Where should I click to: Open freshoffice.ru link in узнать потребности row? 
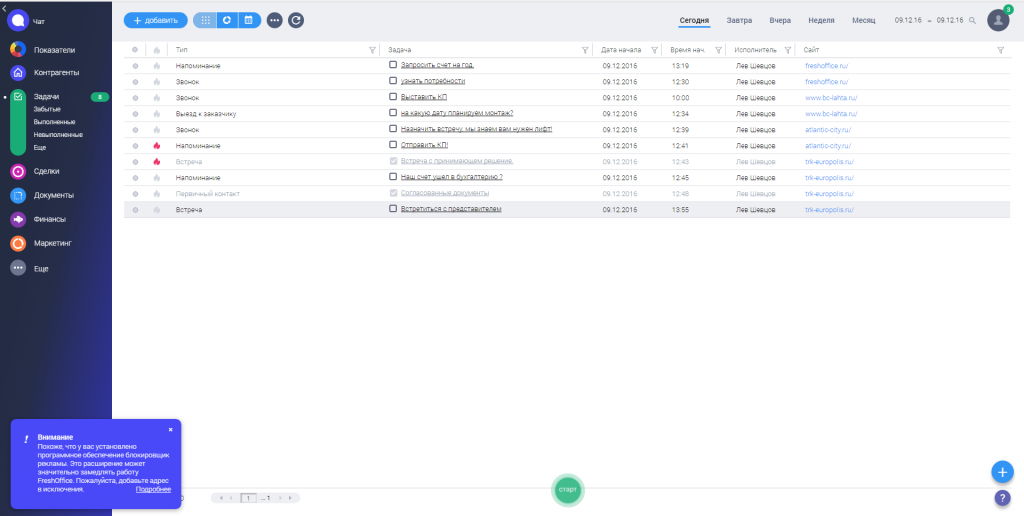coord(826,82)
